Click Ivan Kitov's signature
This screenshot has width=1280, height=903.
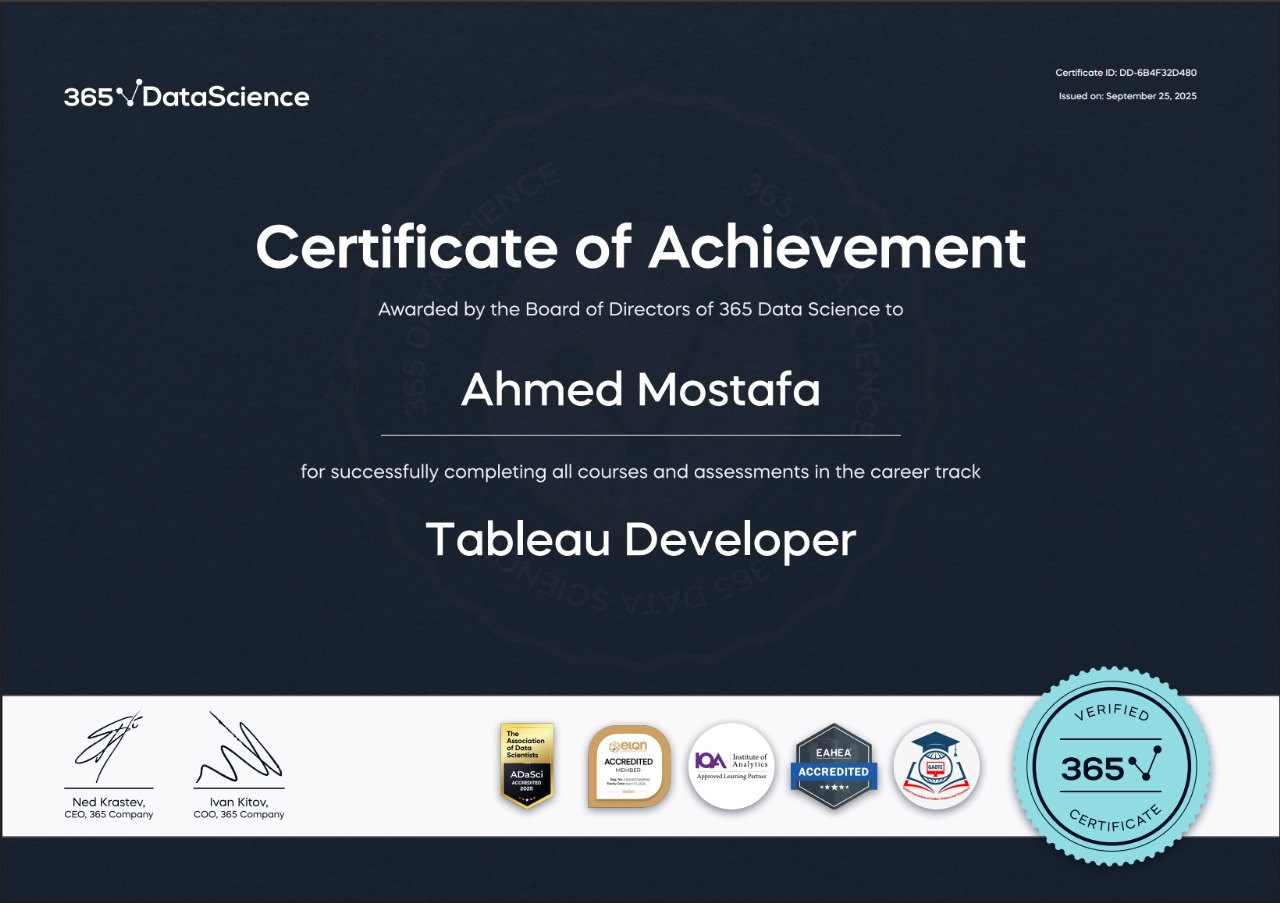(x=238, y=748)
